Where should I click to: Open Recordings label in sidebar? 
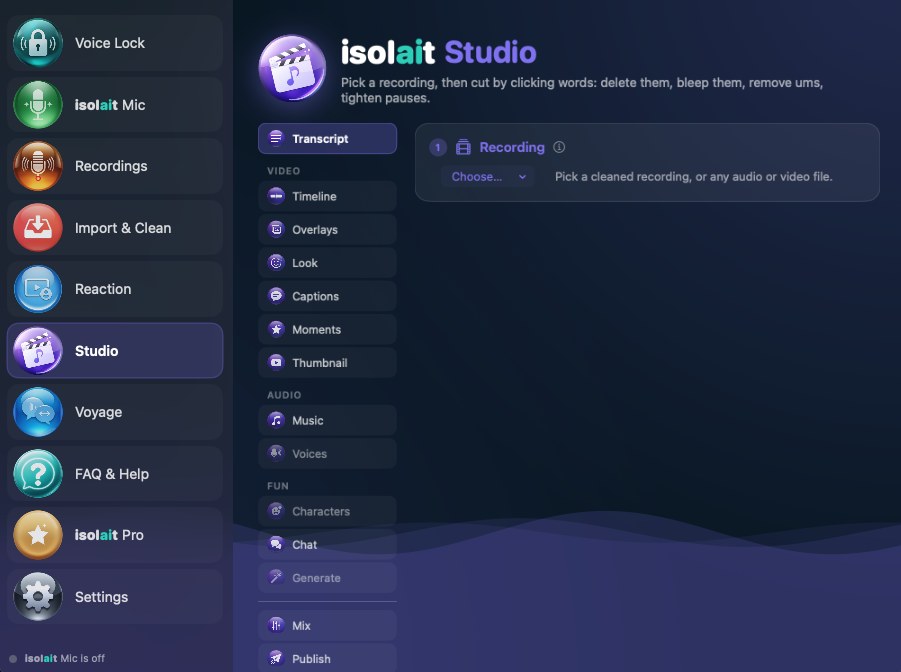coord(111,166)
